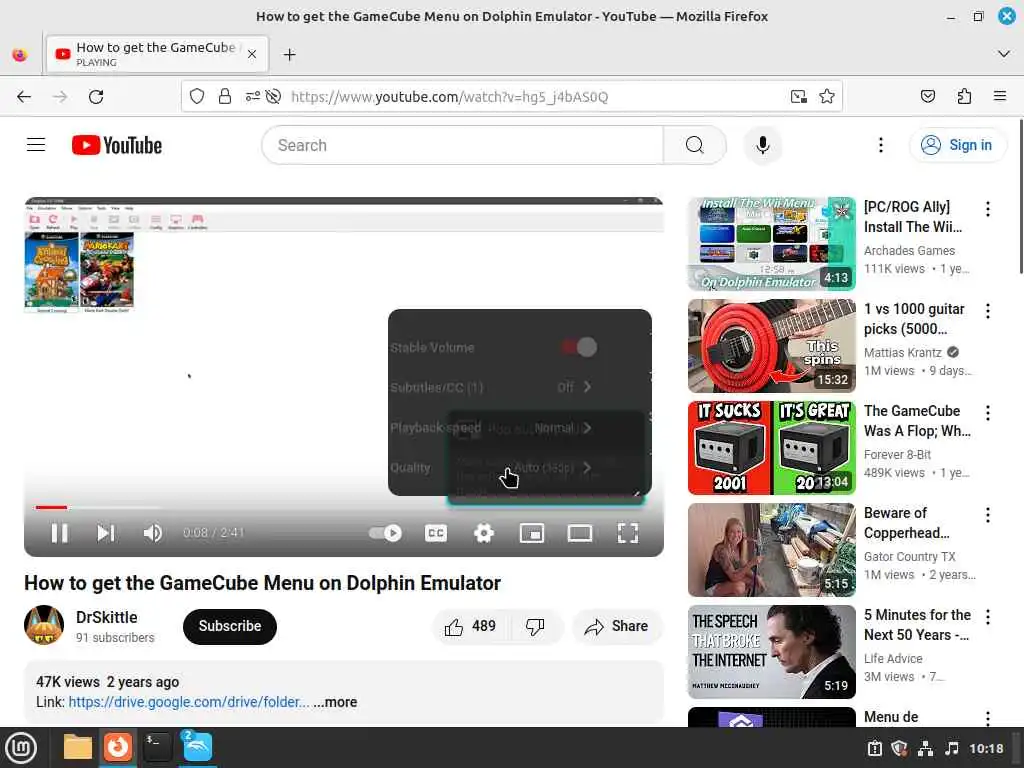Open GameCube Was A Flop thumbnail
The width and height of the screenshot is (1024, 768).
[x=771, y=447]
